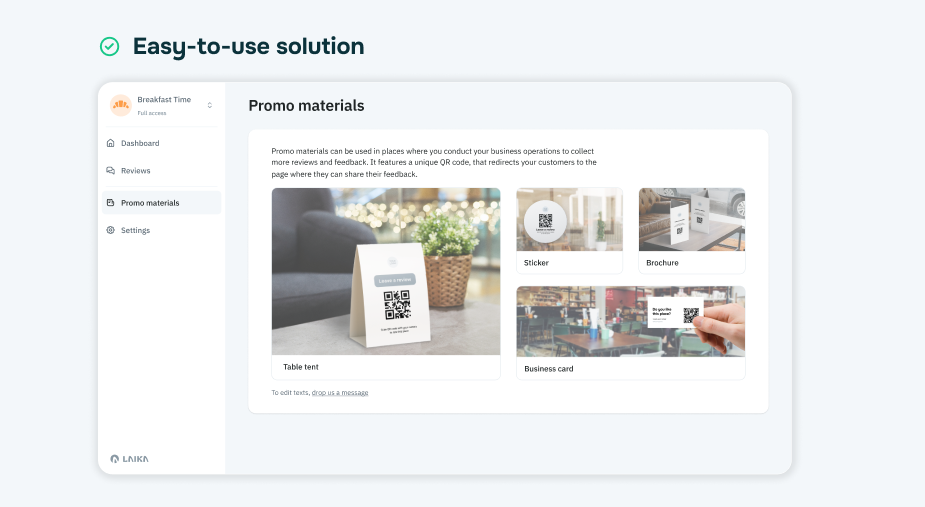925x507 pixels.
Task: Click the Business card label
Action: pos(549,368)
